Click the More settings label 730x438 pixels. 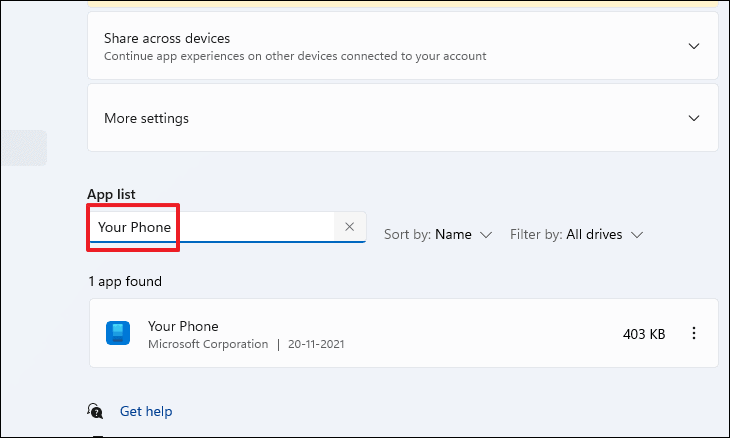click(x=146, y=118)
